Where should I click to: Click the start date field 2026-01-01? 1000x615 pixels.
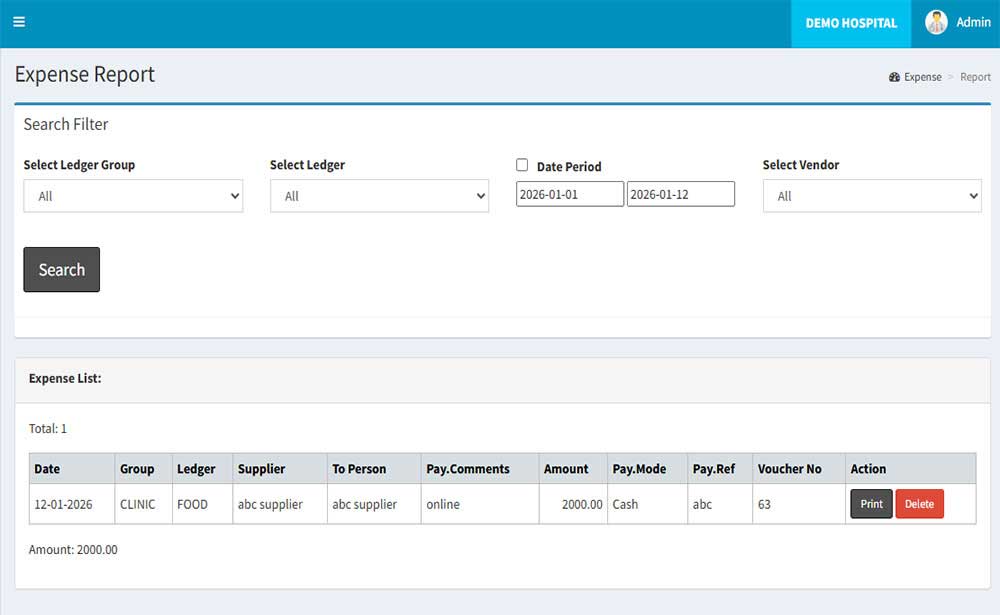pyautogui.click(x=569, y=194)
